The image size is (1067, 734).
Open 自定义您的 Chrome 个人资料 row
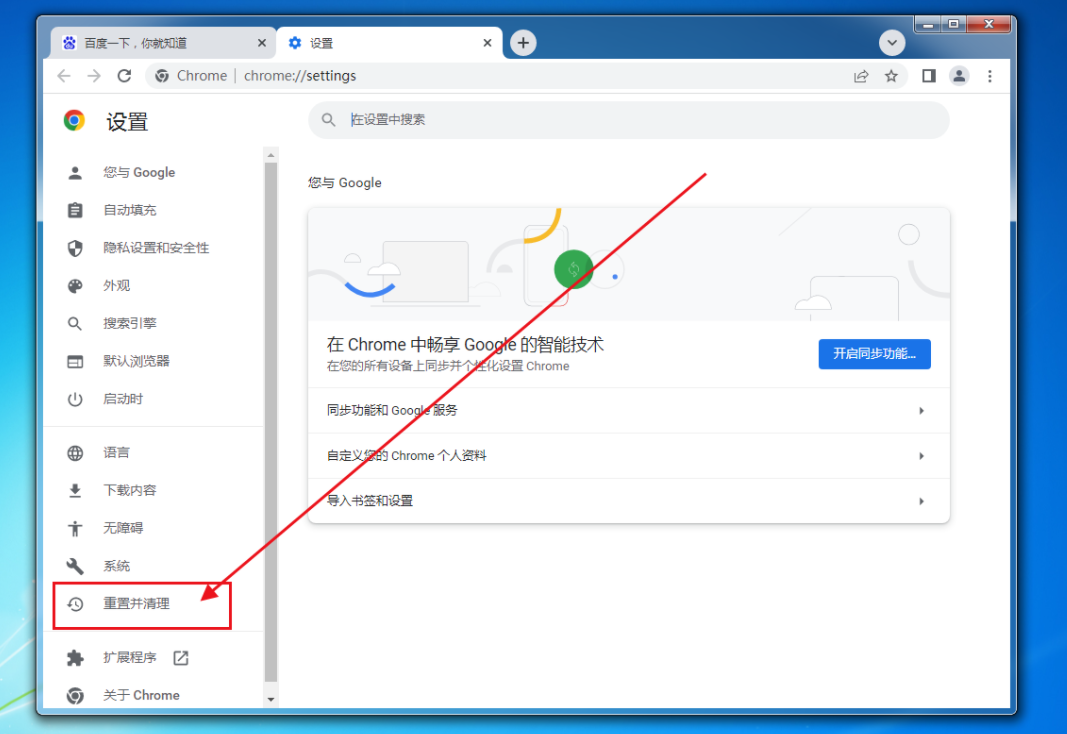pyautogui.click(x=629, y=456)
